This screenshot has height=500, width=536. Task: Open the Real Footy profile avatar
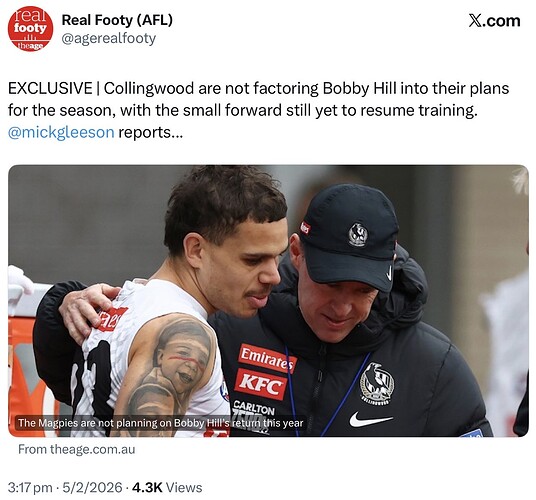click(x=30, y=29)
